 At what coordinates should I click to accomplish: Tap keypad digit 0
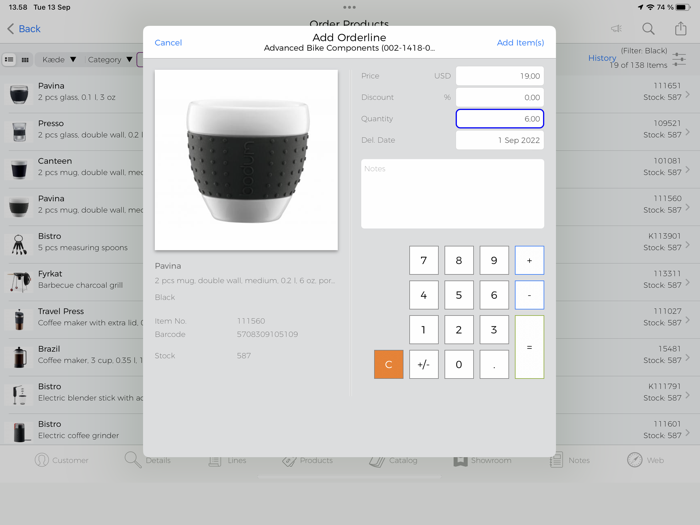tap(458, 365)
